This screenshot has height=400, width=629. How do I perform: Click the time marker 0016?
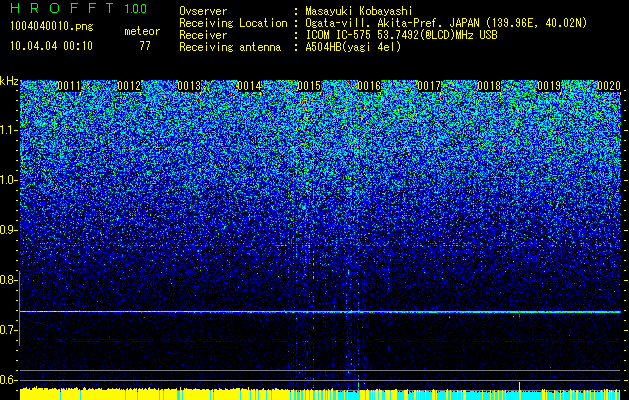click(369, 86)
